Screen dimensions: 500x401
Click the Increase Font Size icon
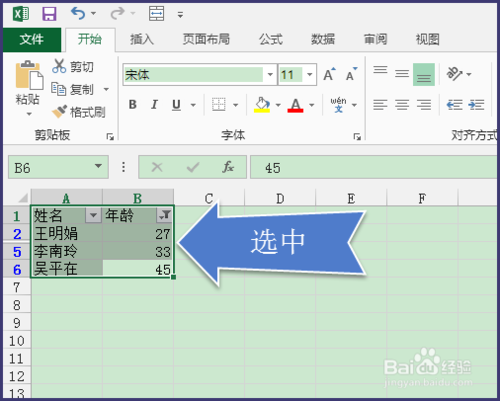[x=329, y=74]
